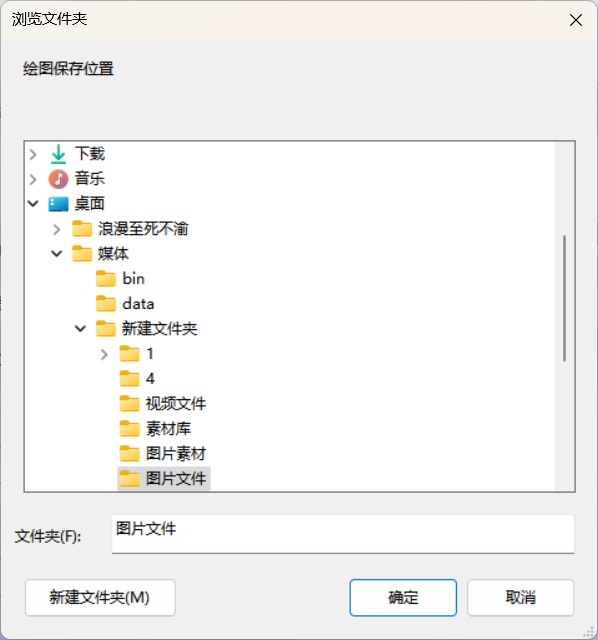The height and width of the screenshot is (640, 598).
Task: Click the 文件夹(F) input field
Action: click(343, 534)
